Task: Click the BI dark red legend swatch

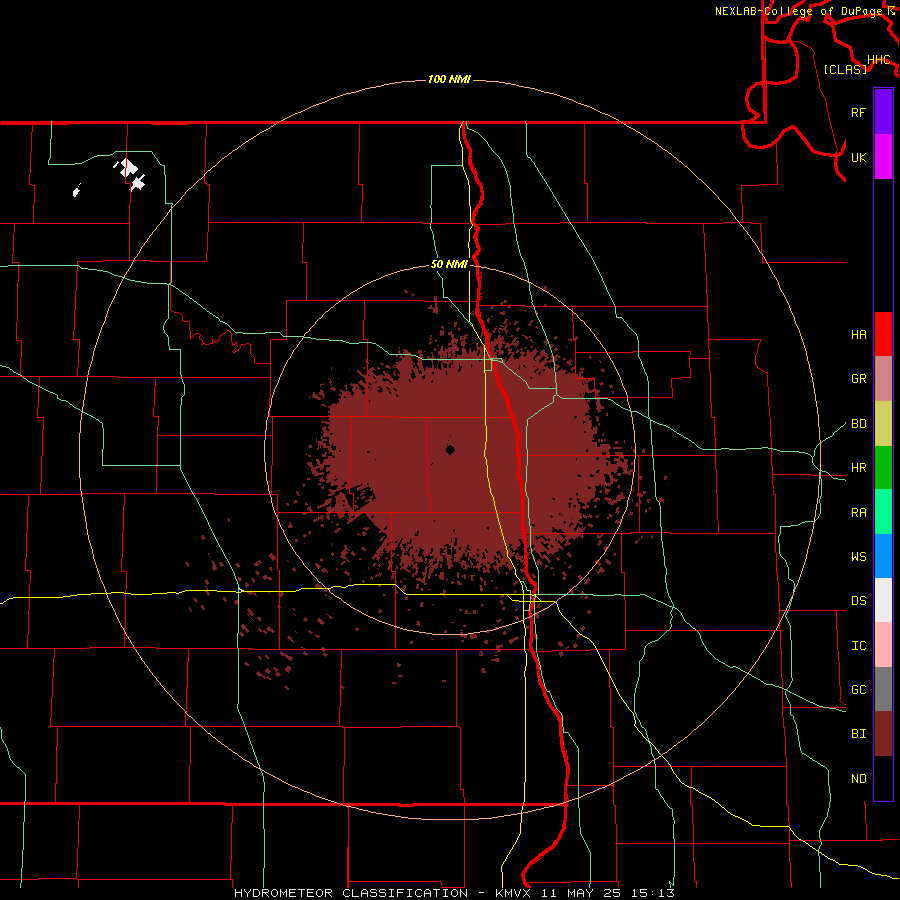Action: pyautogui.click(x=883, y=734)
